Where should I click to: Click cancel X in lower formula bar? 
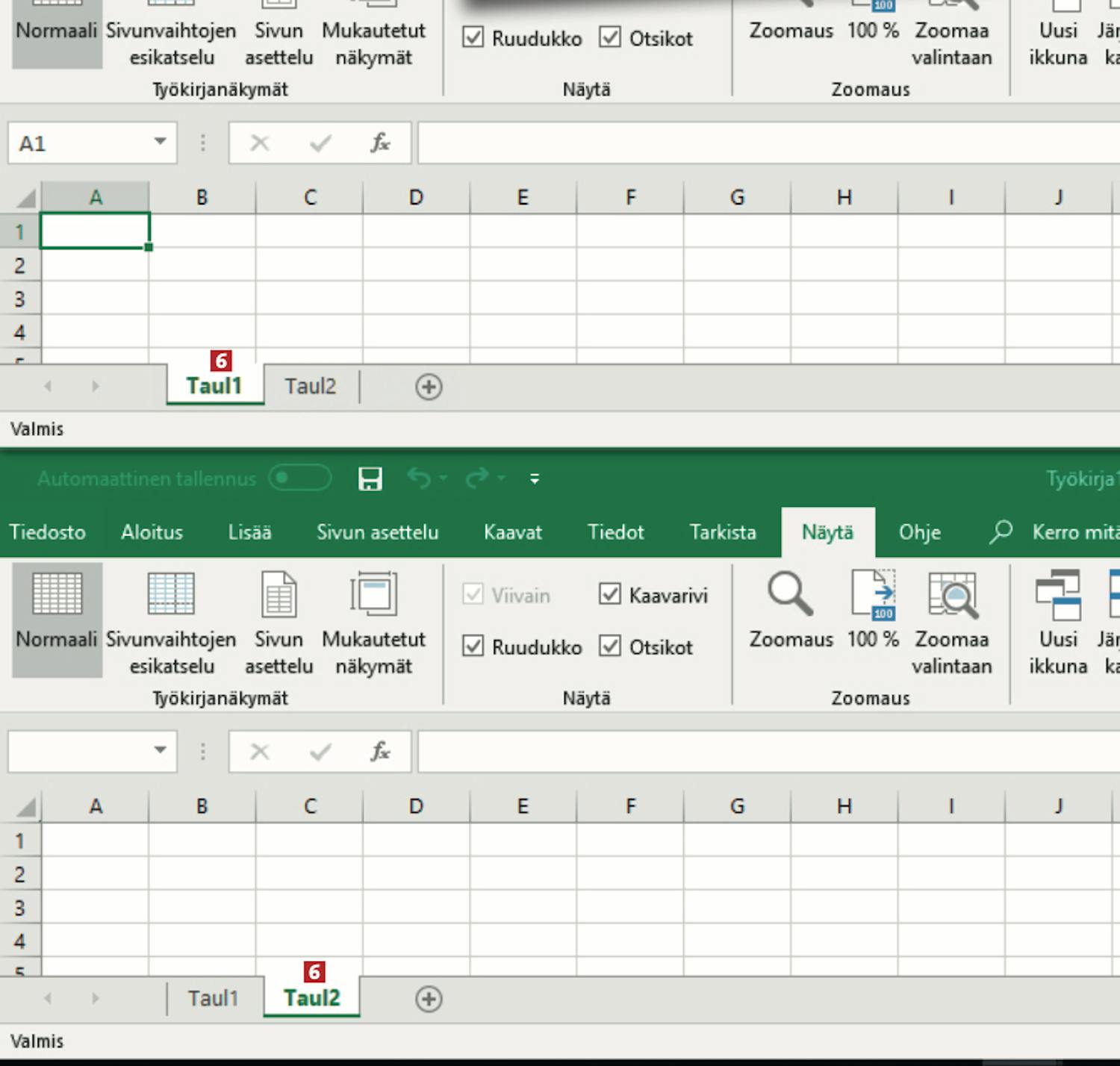pos(260,751)
